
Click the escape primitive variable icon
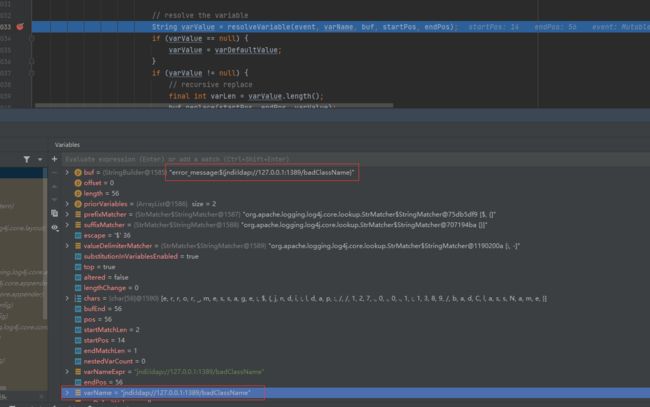78,235
